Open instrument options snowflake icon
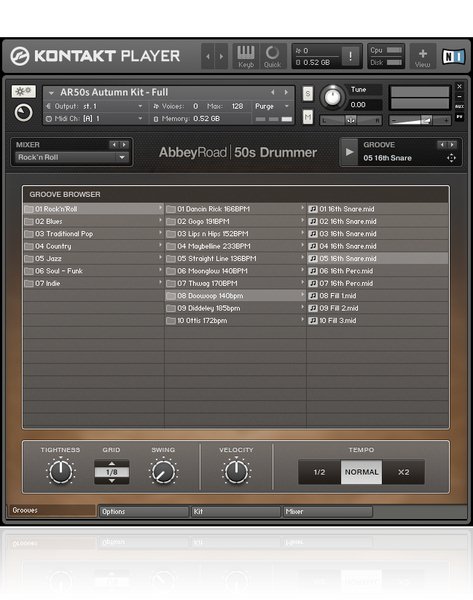Image resolution: width=473 pixels, height=600 pixels. (23, 91)
